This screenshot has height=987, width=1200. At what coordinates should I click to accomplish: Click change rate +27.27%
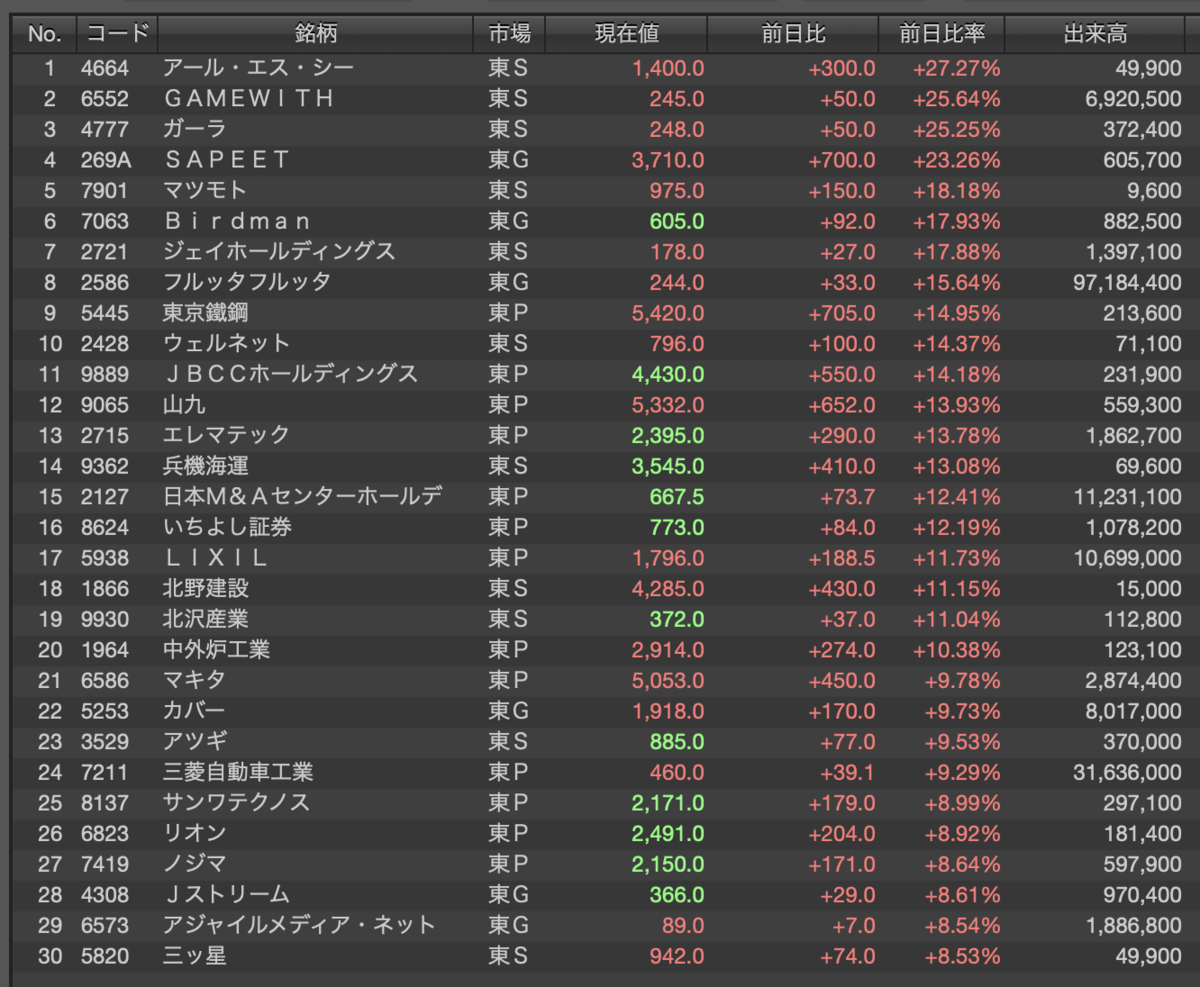pos(956,68)
